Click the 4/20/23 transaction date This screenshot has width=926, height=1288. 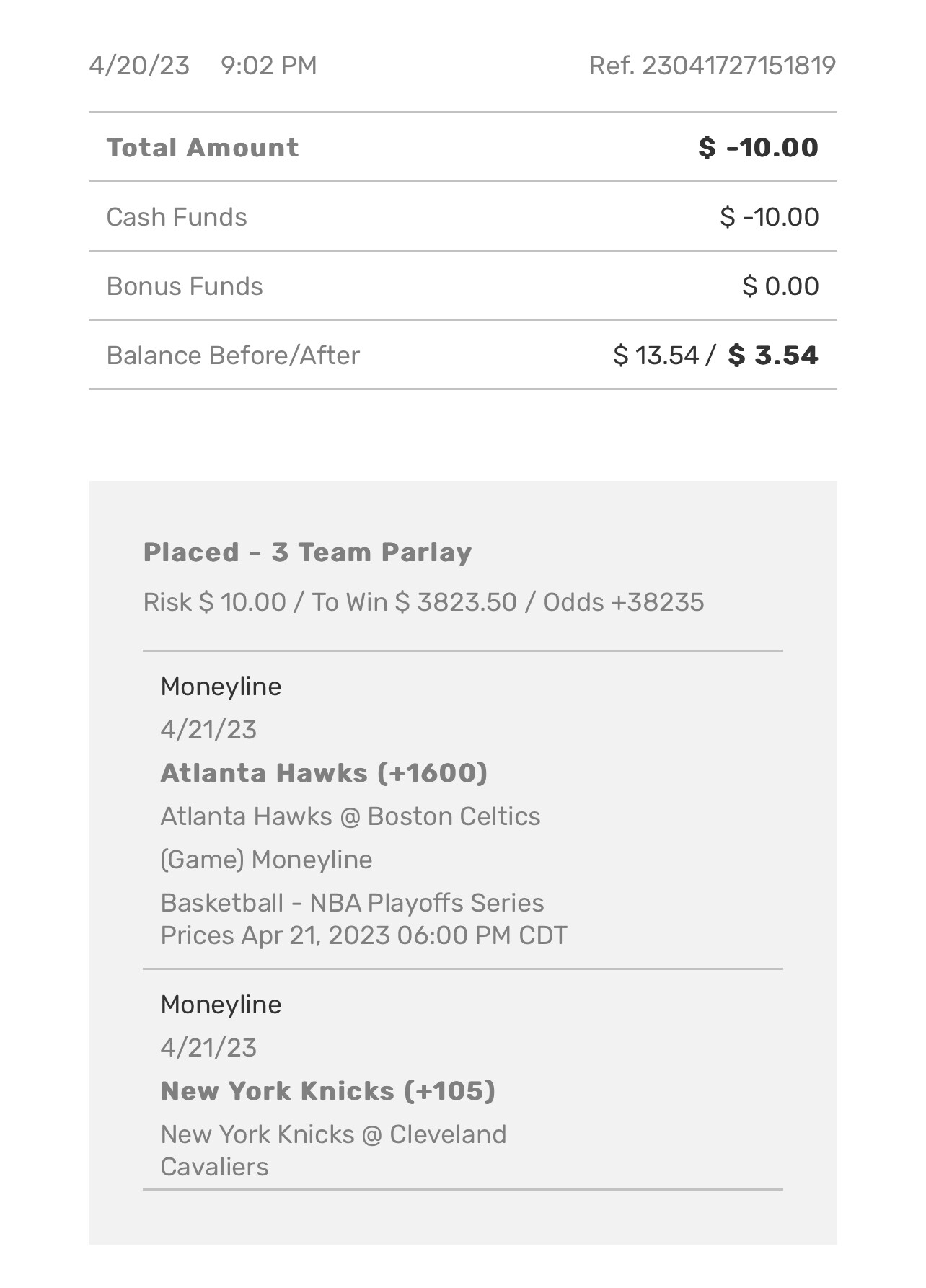pos(139,66)
